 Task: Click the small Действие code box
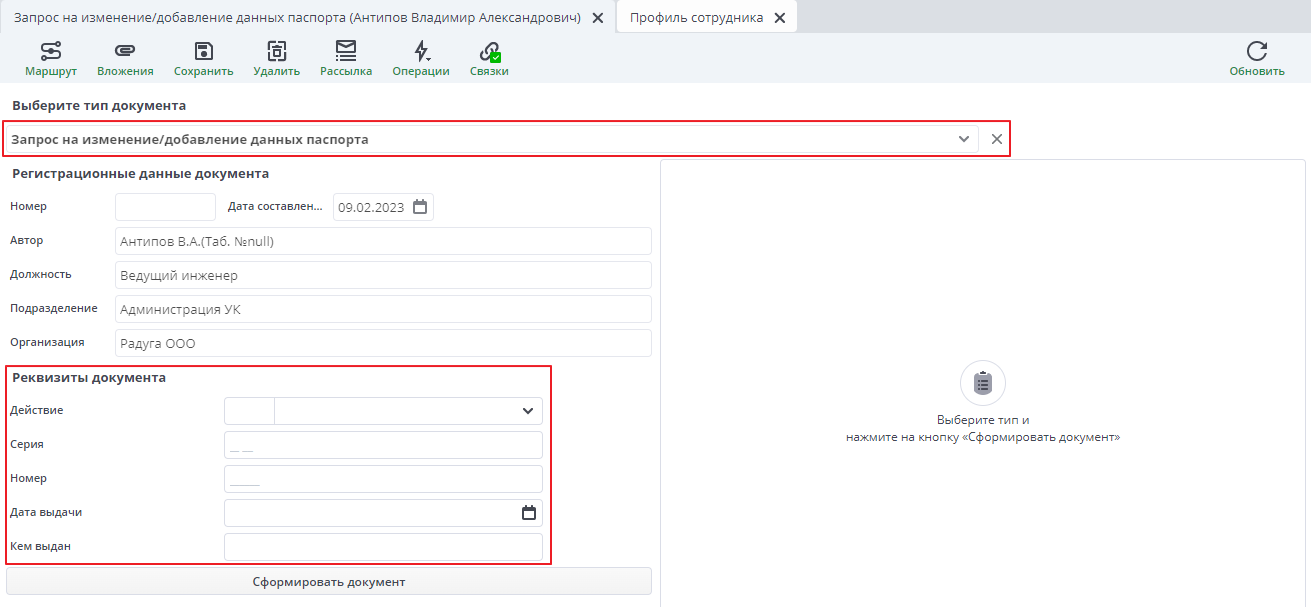[x=249, y=411]
